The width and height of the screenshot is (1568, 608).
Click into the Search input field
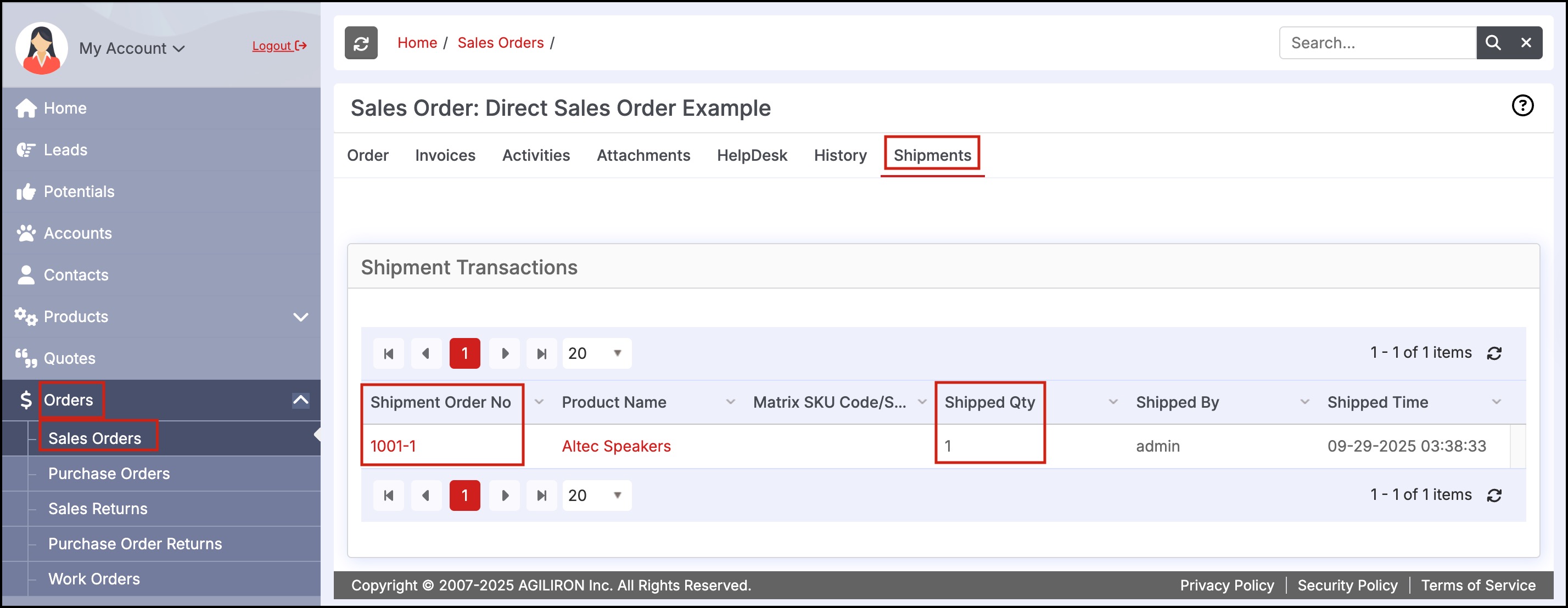[x=1377, y=43]
